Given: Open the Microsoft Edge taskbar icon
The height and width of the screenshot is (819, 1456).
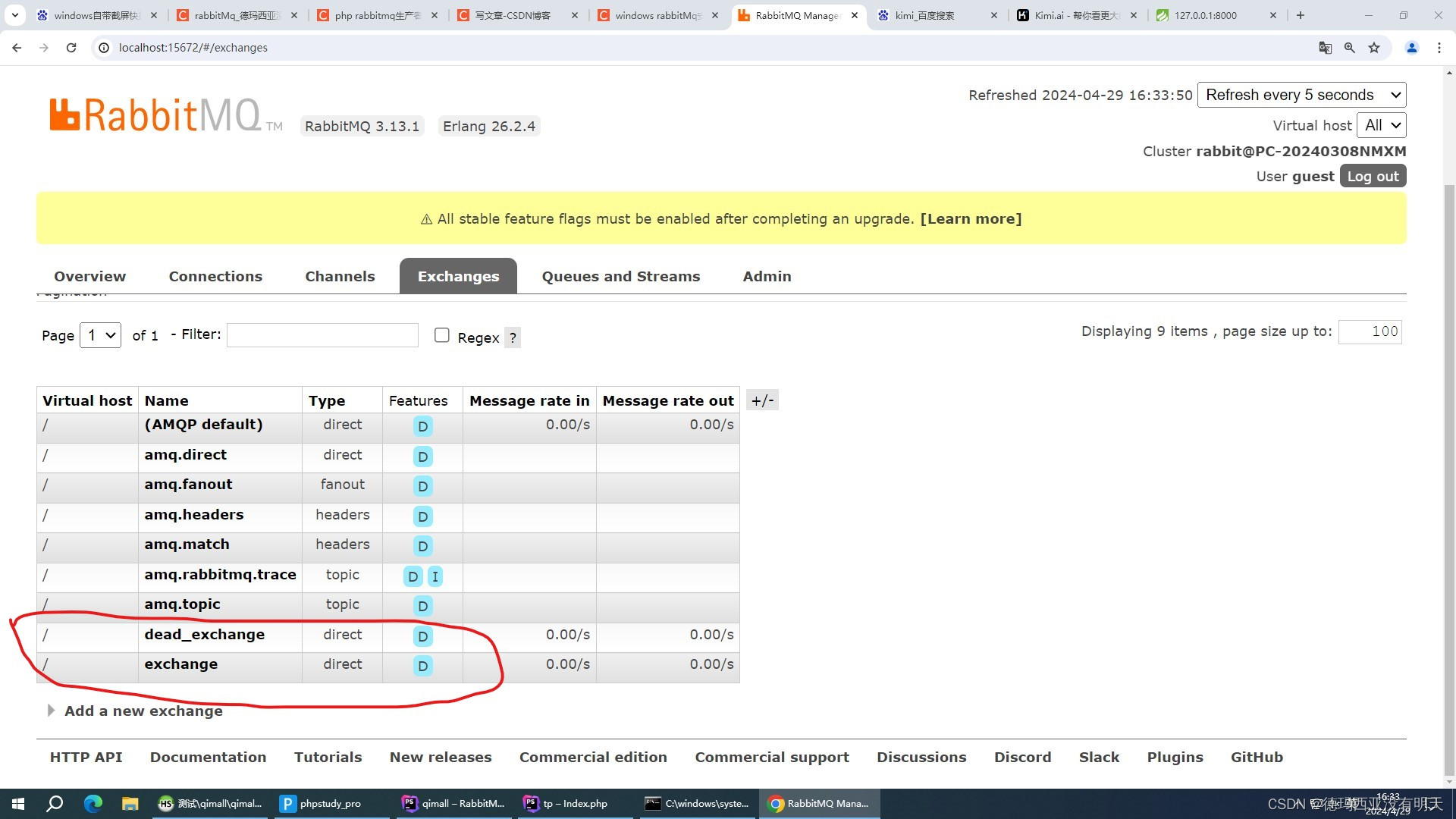Looking at the screenshot, I should pyautogui.click(x=93, y=804).
